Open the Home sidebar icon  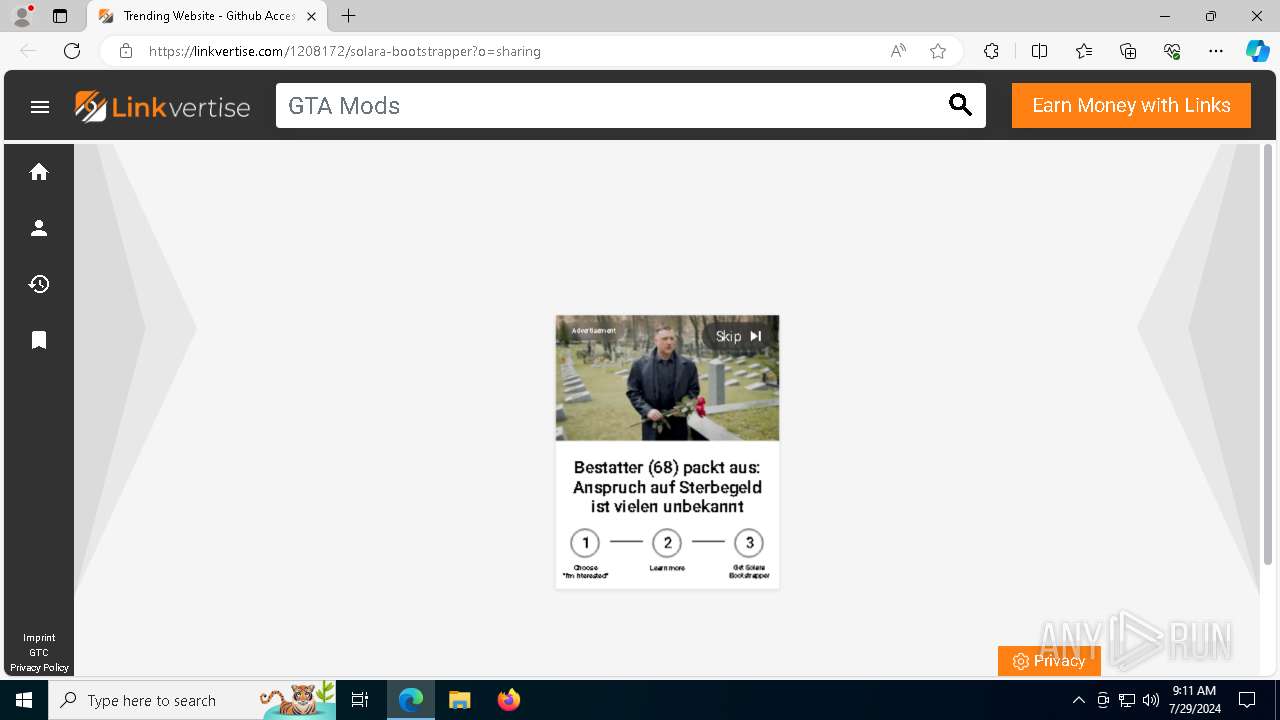(x=39, y=172)
